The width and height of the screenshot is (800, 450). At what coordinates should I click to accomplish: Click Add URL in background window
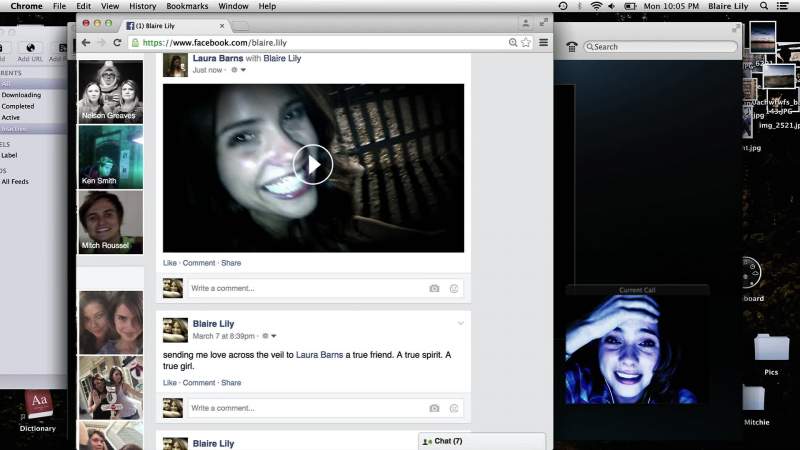30,53
